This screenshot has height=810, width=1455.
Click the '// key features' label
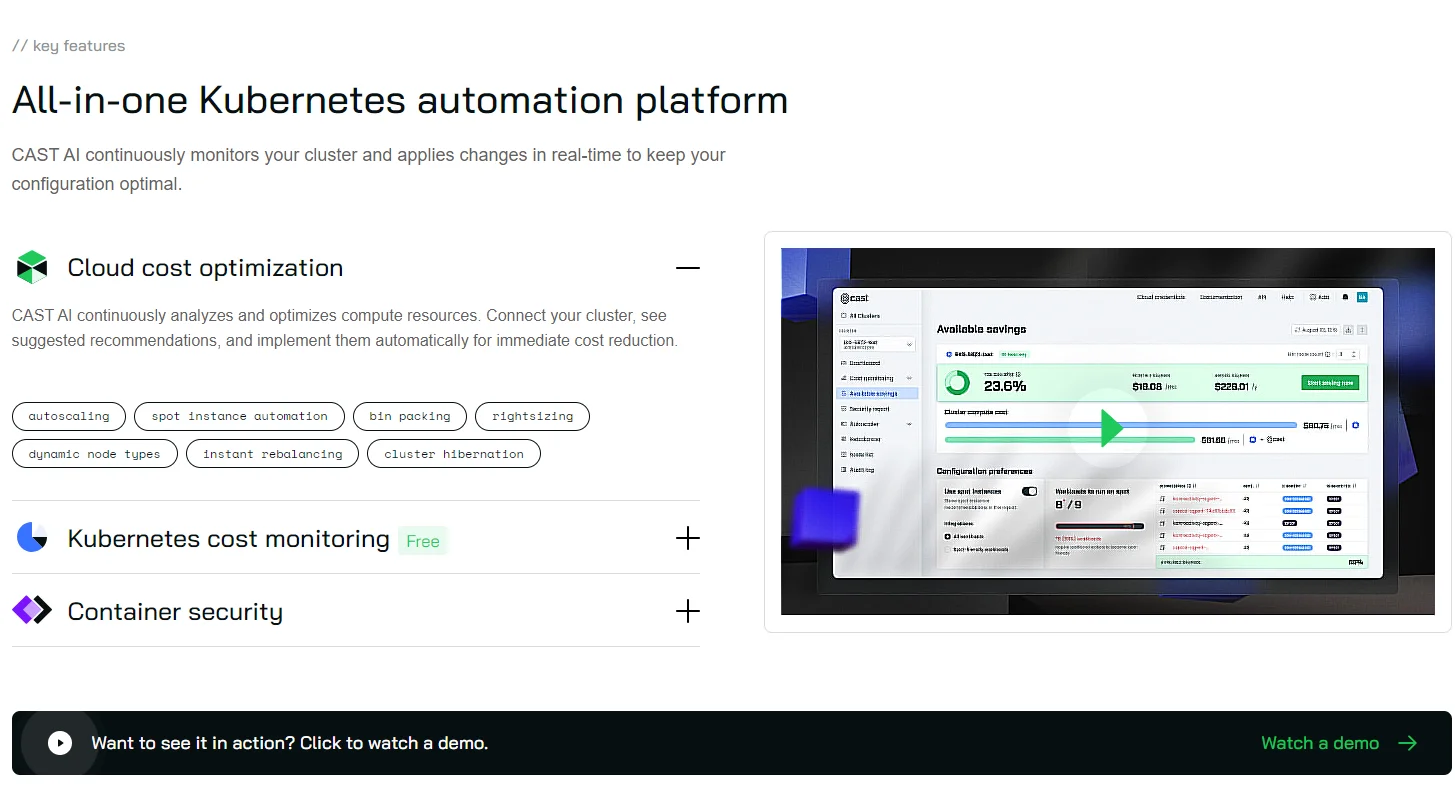click(69, 46)
